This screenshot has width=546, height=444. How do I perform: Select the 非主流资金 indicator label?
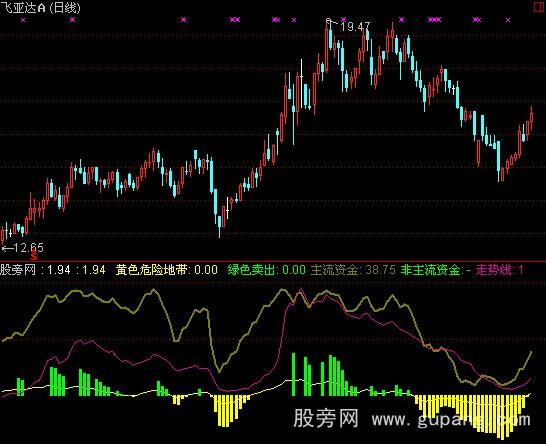coord(435,270)
